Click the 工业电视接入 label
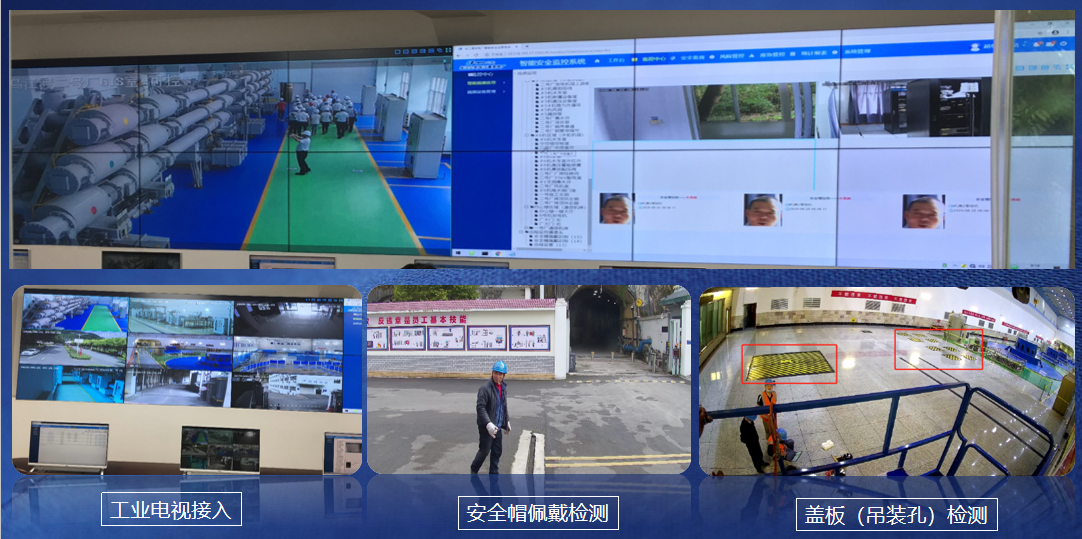 pyautogui.click(x=172, y=509)
